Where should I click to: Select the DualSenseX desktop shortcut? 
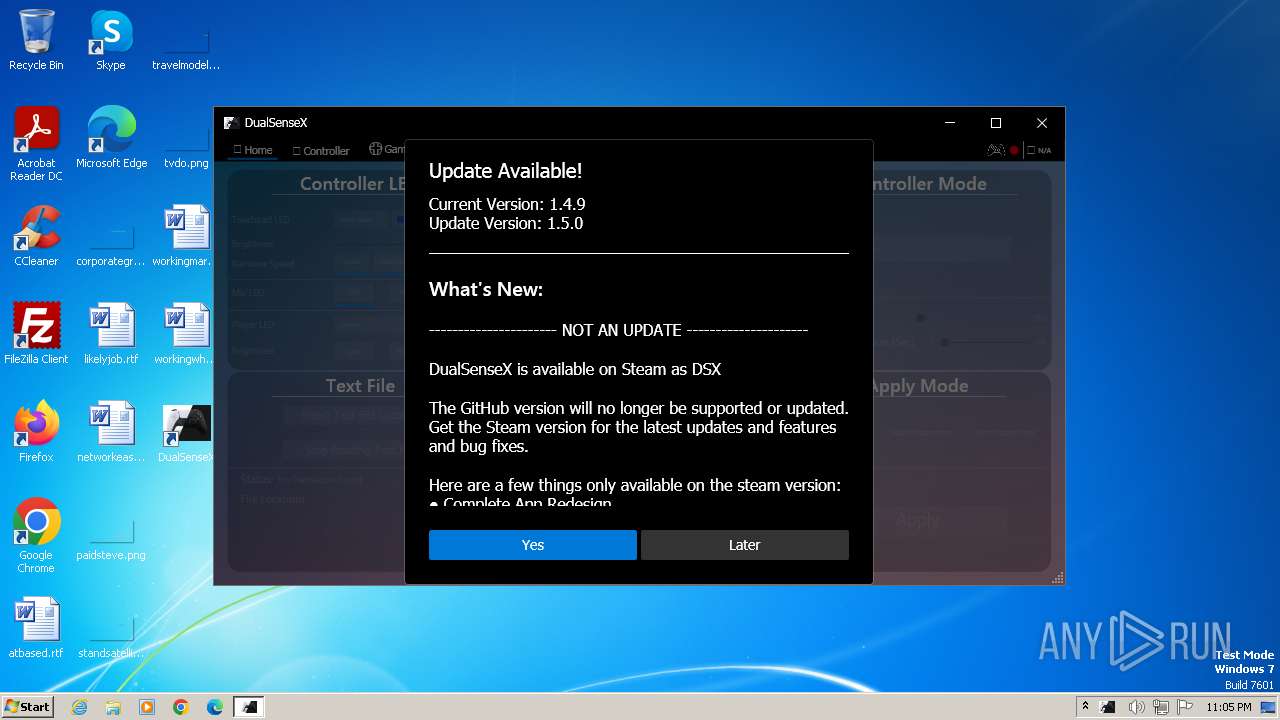point(186,432)
